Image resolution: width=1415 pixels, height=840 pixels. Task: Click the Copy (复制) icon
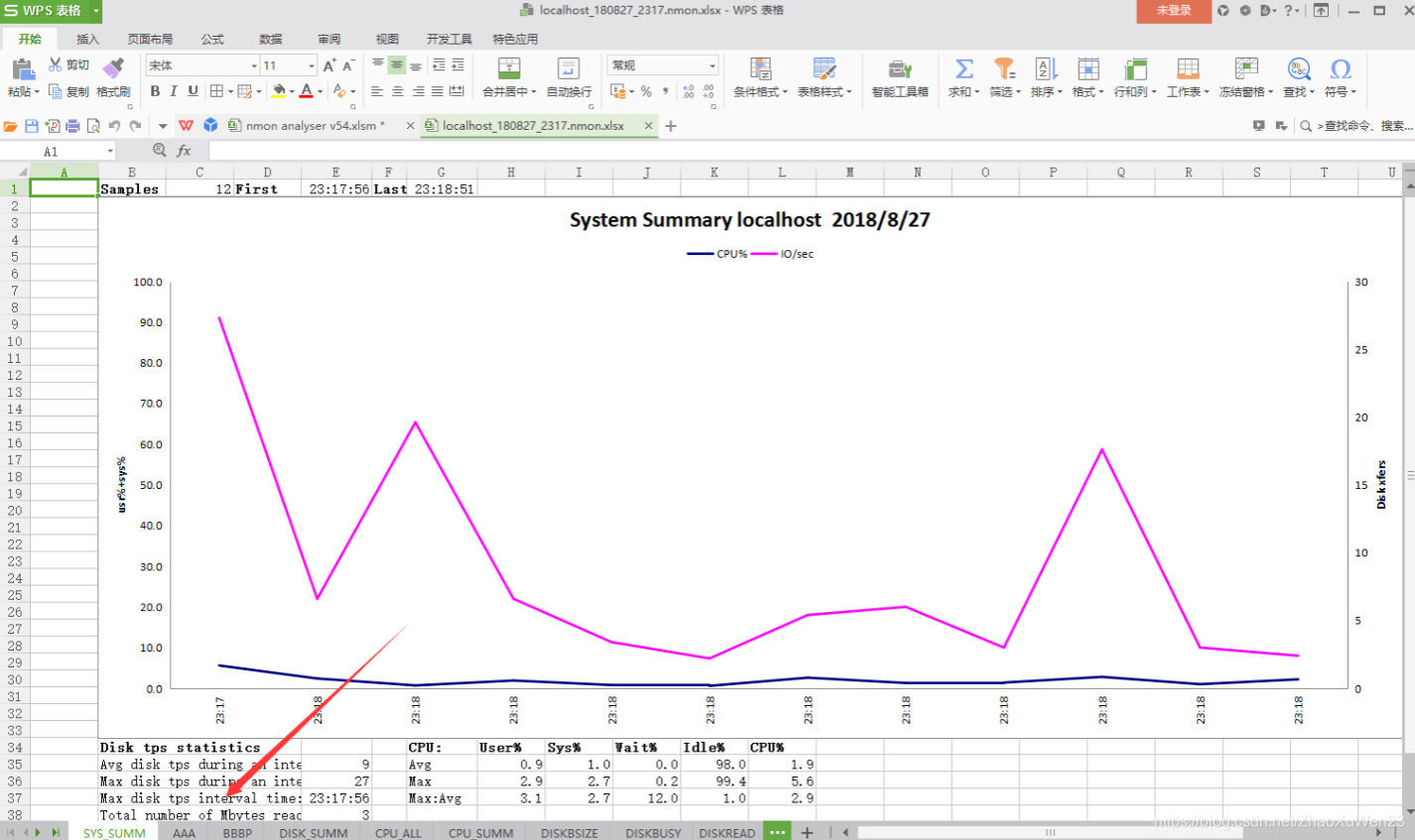[x=56, y=91]
